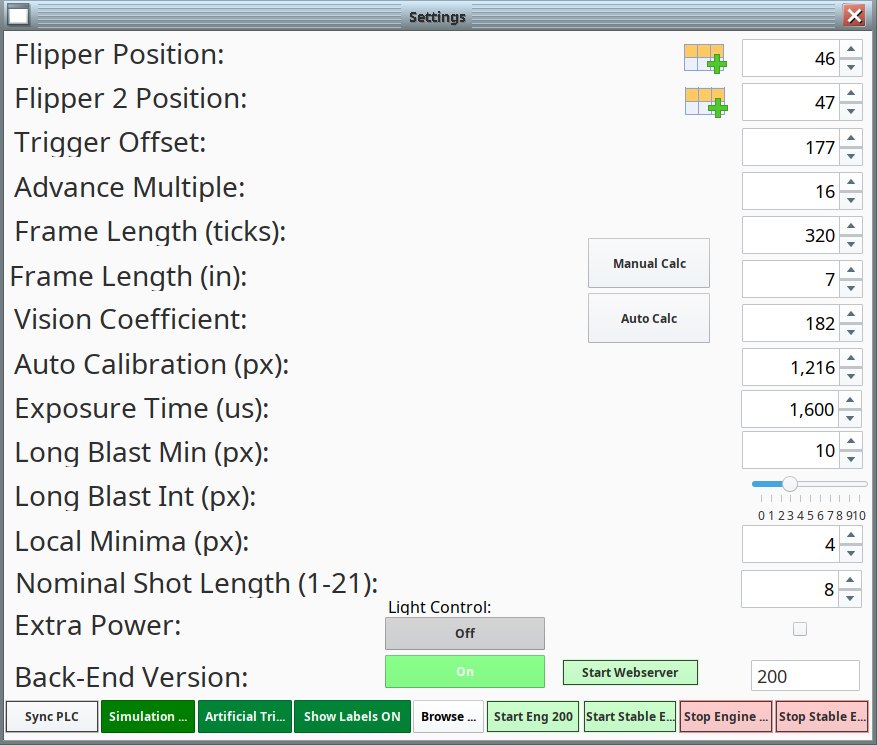Click the Exposure Time field showing 1,600
Viewport: 877px width, 745px height.
click(x=790, y=409)
